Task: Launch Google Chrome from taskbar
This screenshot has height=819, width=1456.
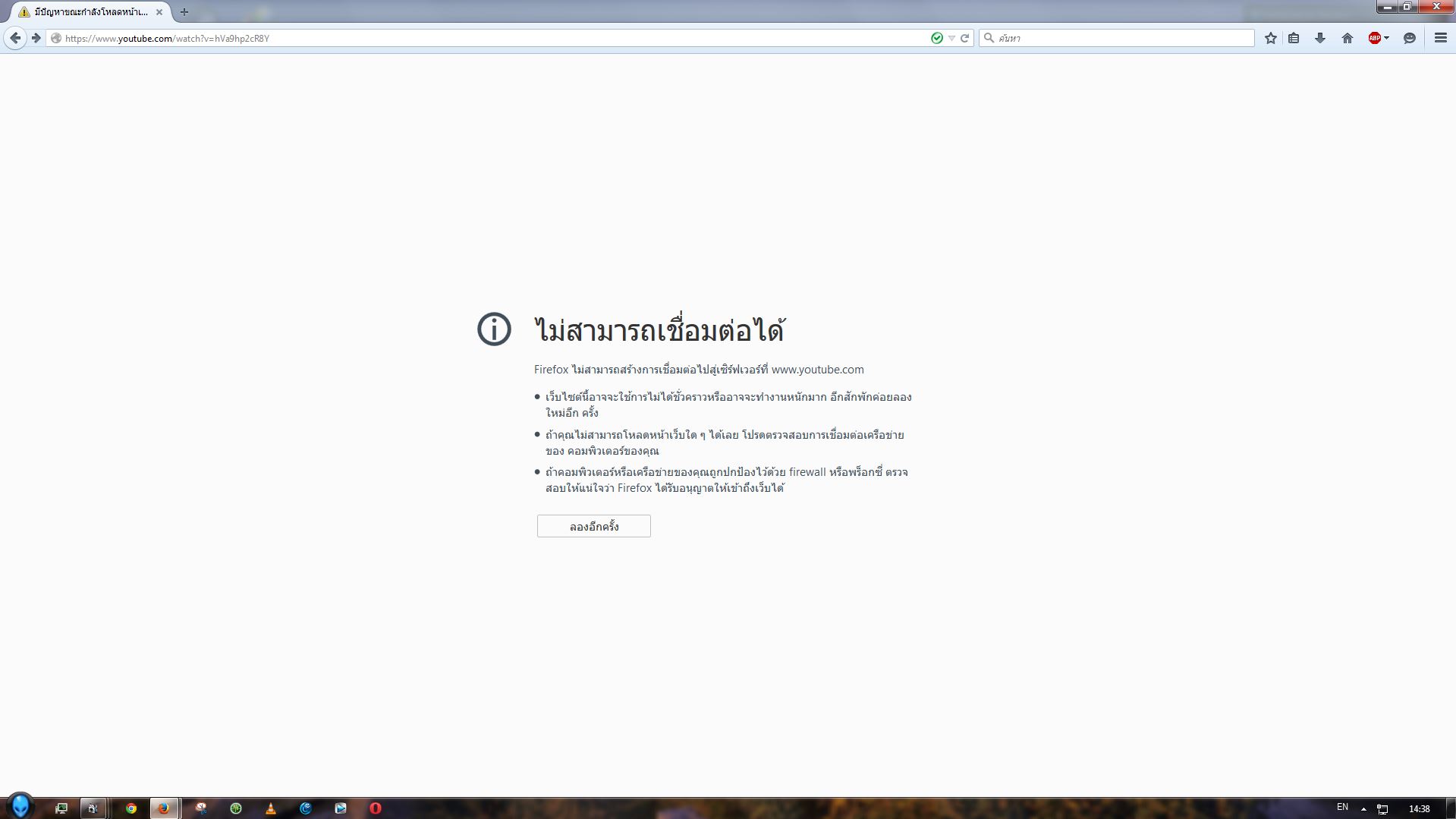Action: 131,808
